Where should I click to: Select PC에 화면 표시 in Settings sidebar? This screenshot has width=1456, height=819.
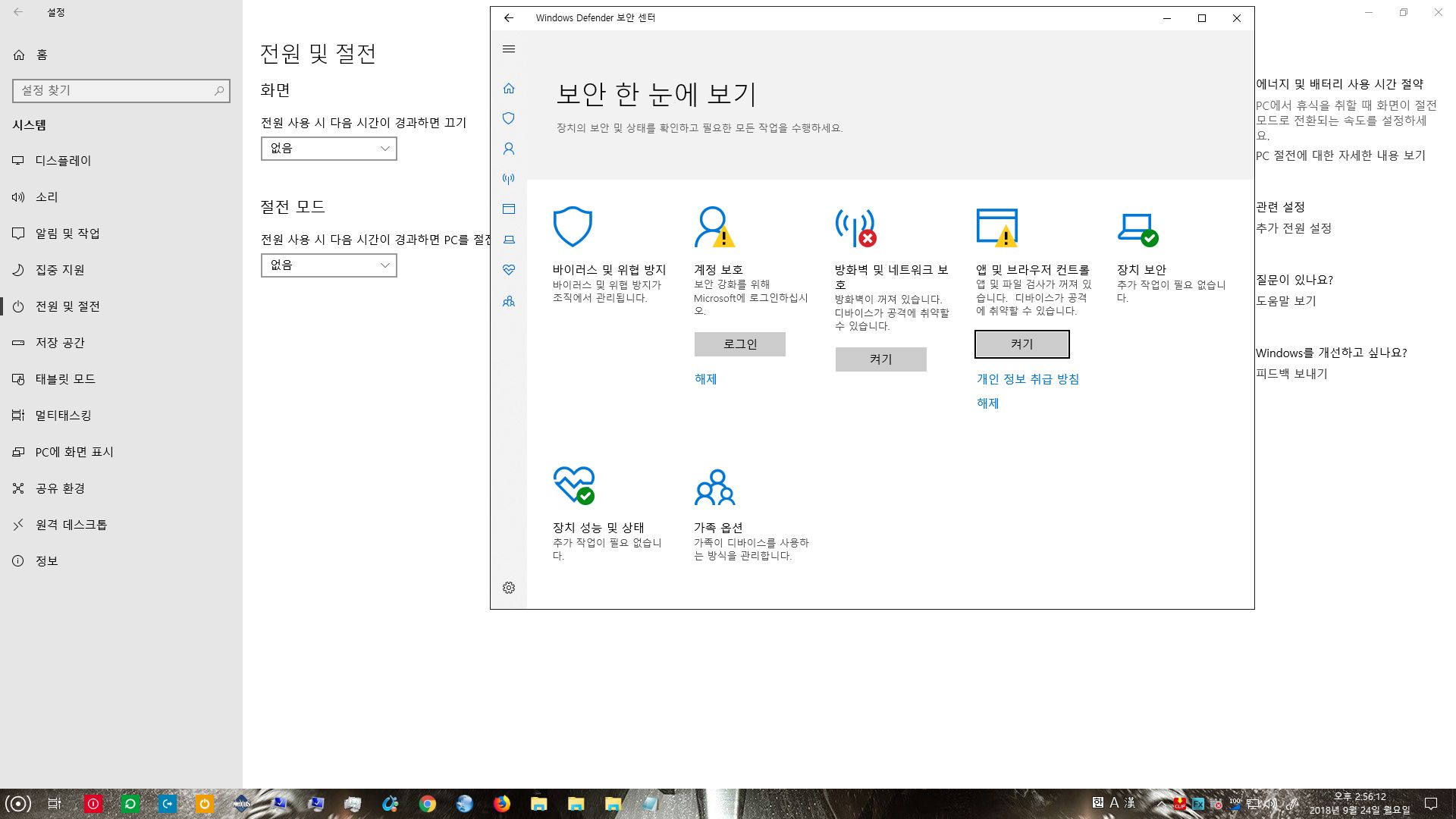point(121,452)
